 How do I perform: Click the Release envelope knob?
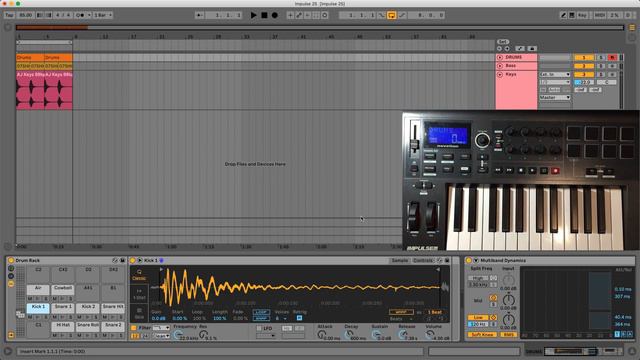tap(402, 334)
